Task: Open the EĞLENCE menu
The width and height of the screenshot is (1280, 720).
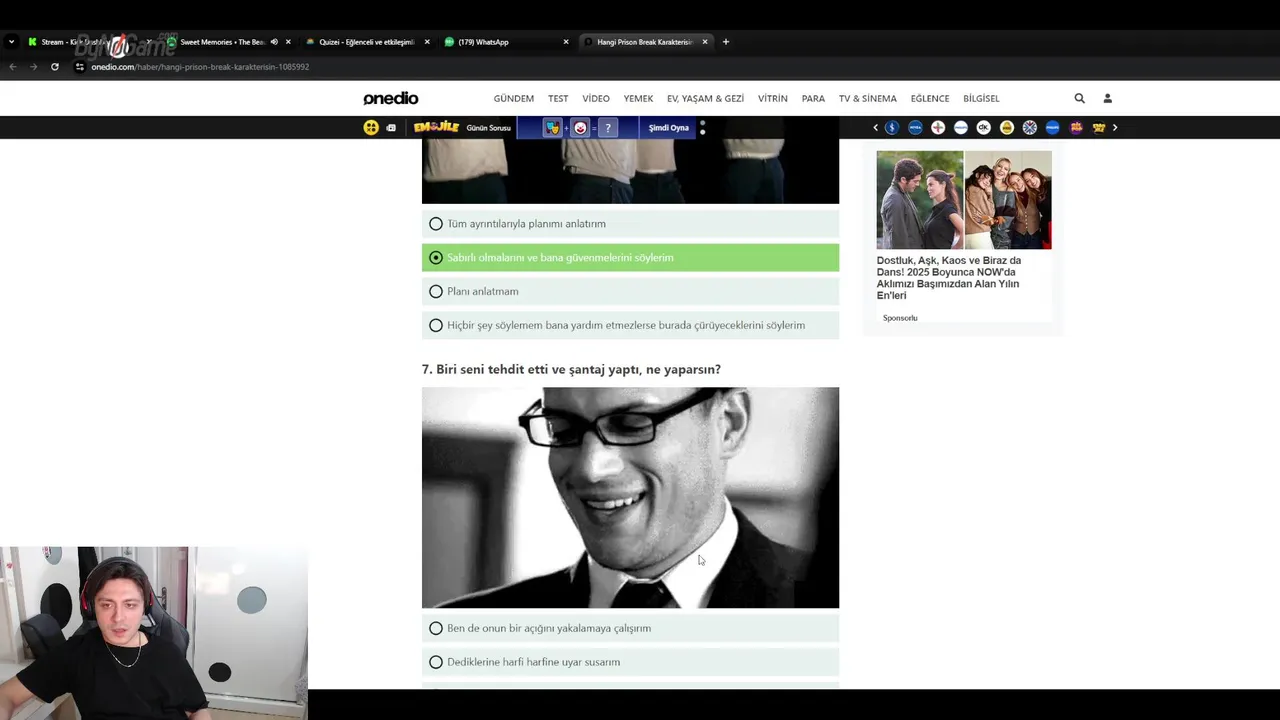Action: click(x=930, y=98)
